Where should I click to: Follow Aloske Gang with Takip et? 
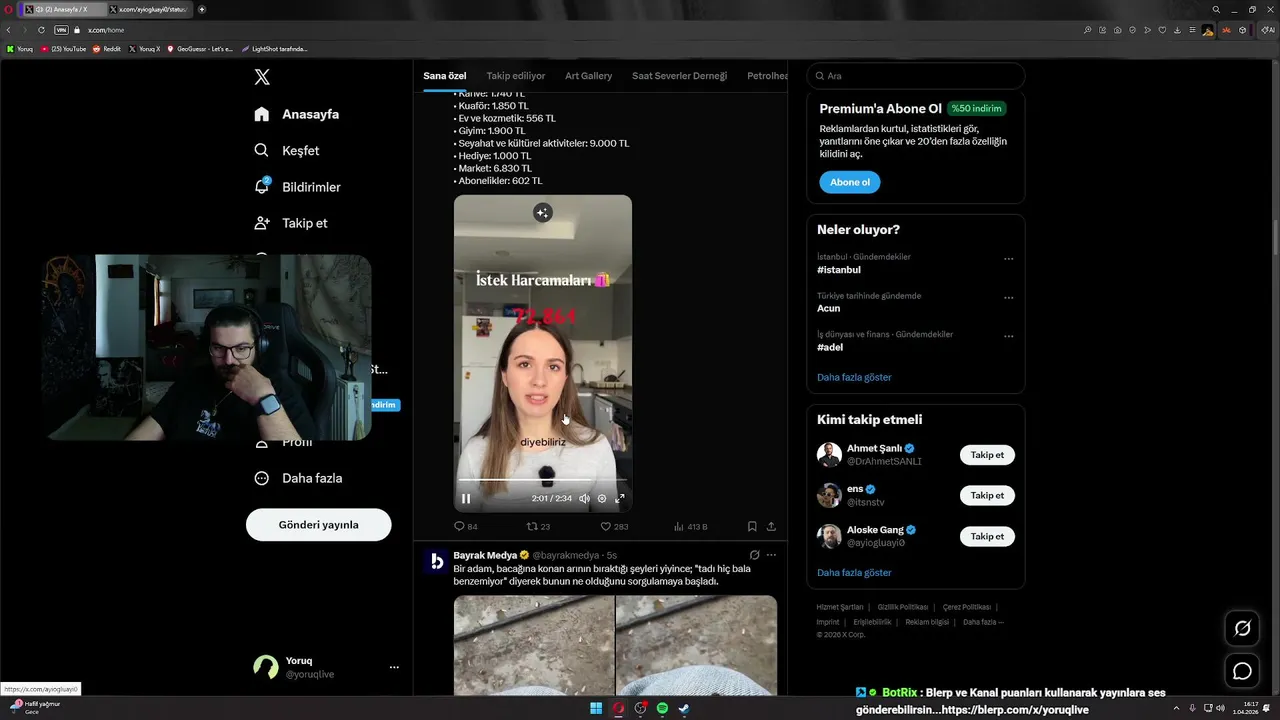tap(987, 537)
